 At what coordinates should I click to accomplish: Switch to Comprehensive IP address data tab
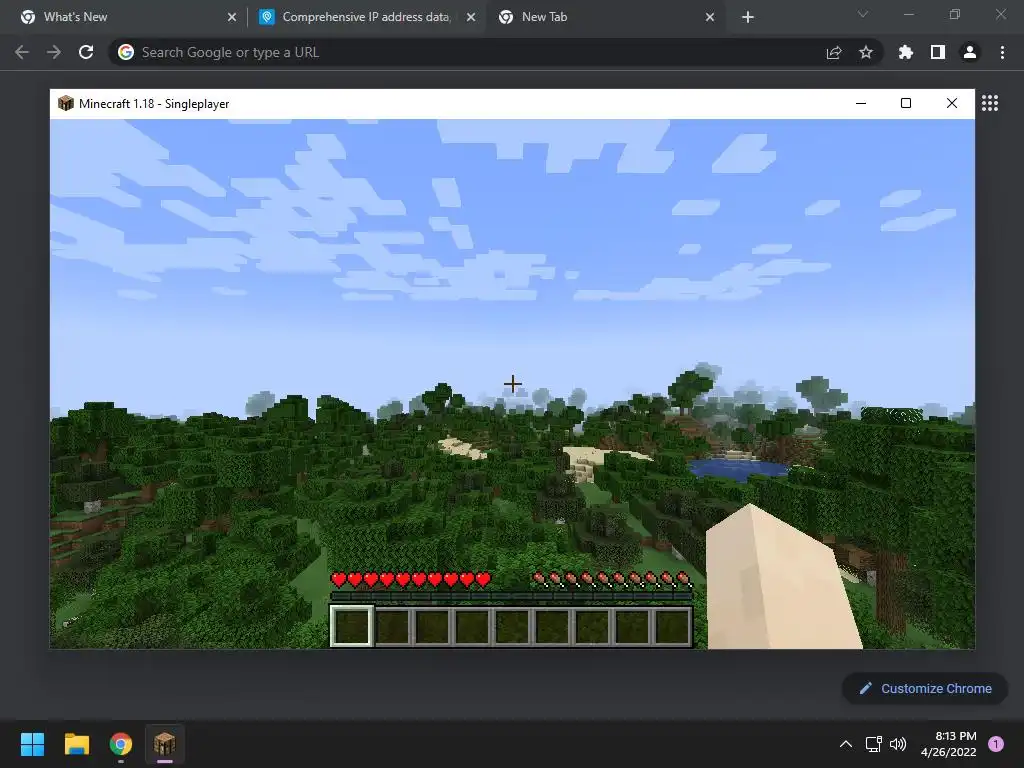(366, 17)
